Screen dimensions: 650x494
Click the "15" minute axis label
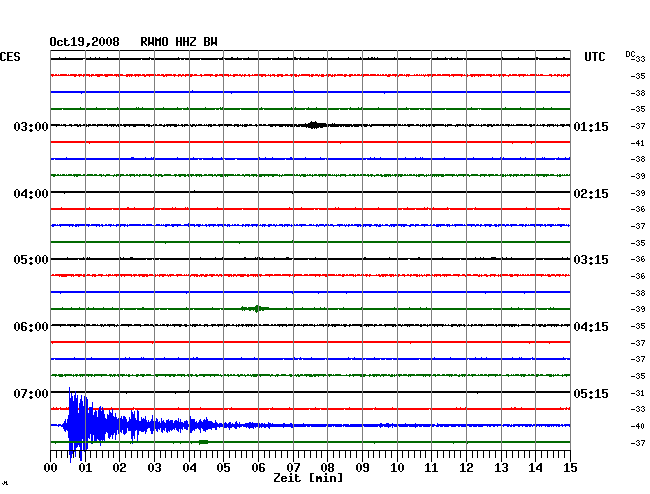[570, 468]
